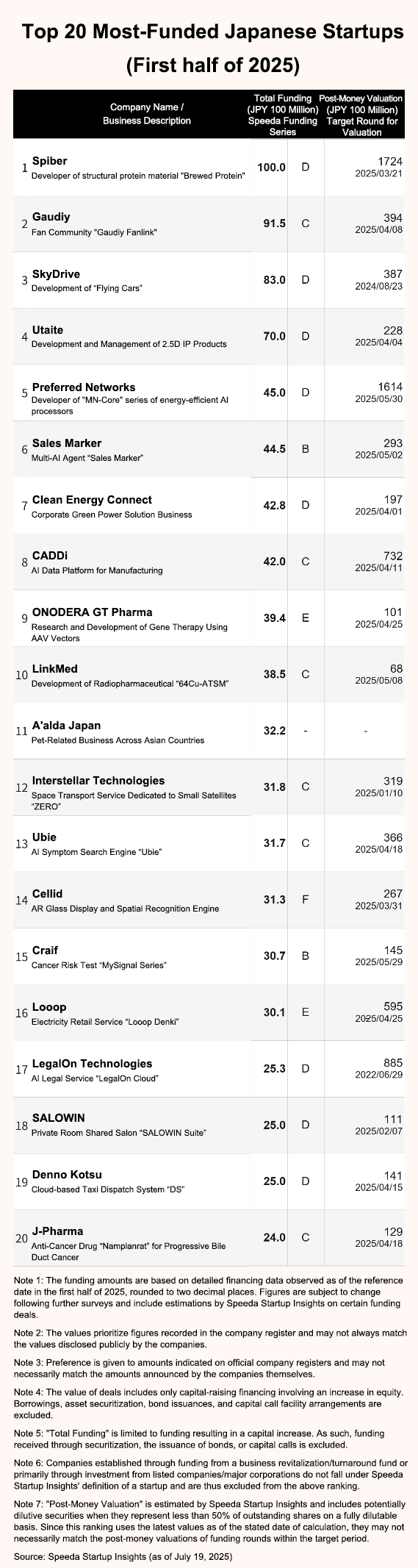Click LinkMed's 38.5 funding amount

[275, 674]
